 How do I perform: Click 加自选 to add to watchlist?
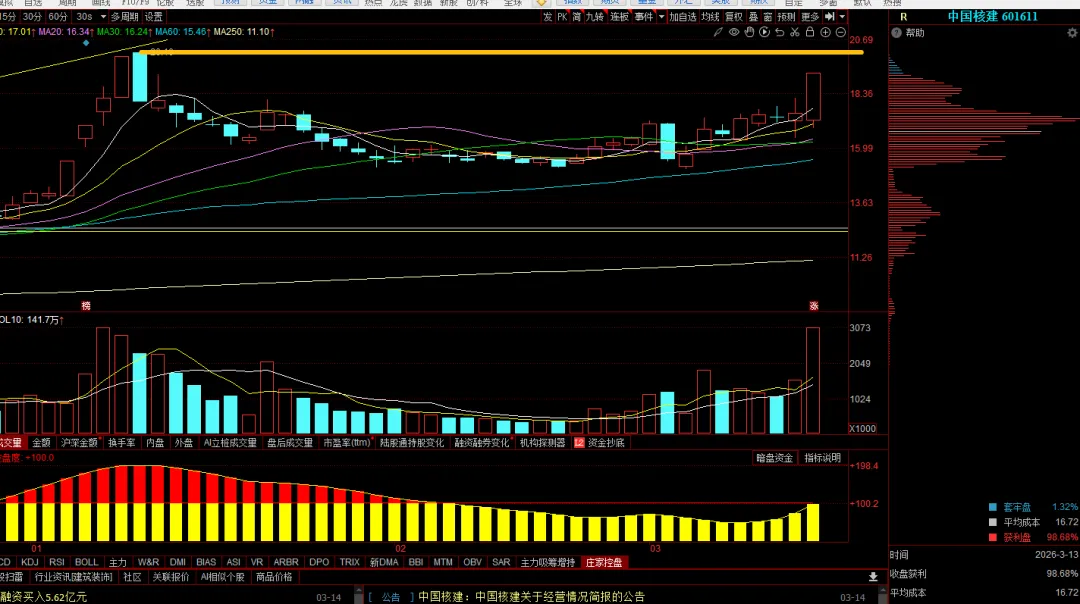[x=683, y=17]
